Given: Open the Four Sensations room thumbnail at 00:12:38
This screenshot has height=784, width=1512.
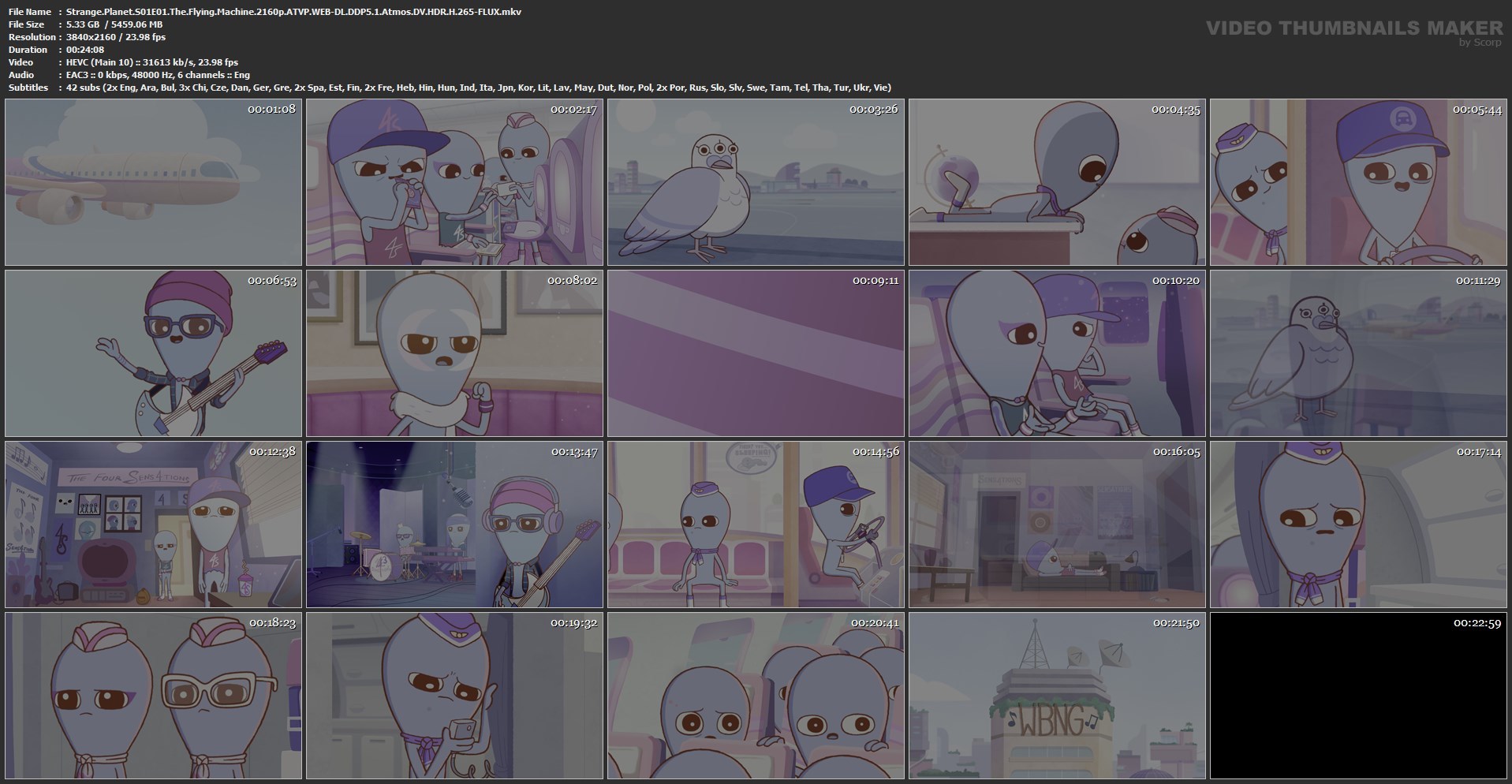Looking at the screenshot, I should click(x=153, y=525).
